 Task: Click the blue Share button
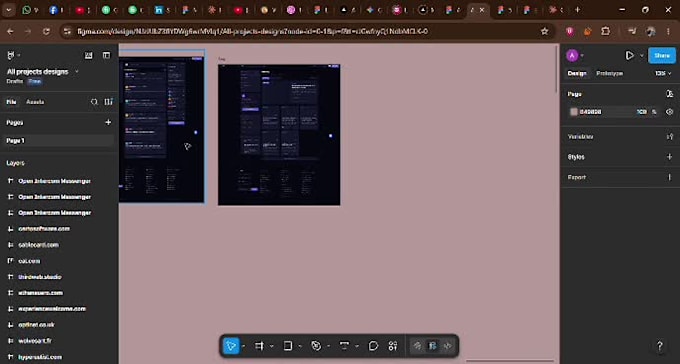pyautogui.click(x=662, y=56)
